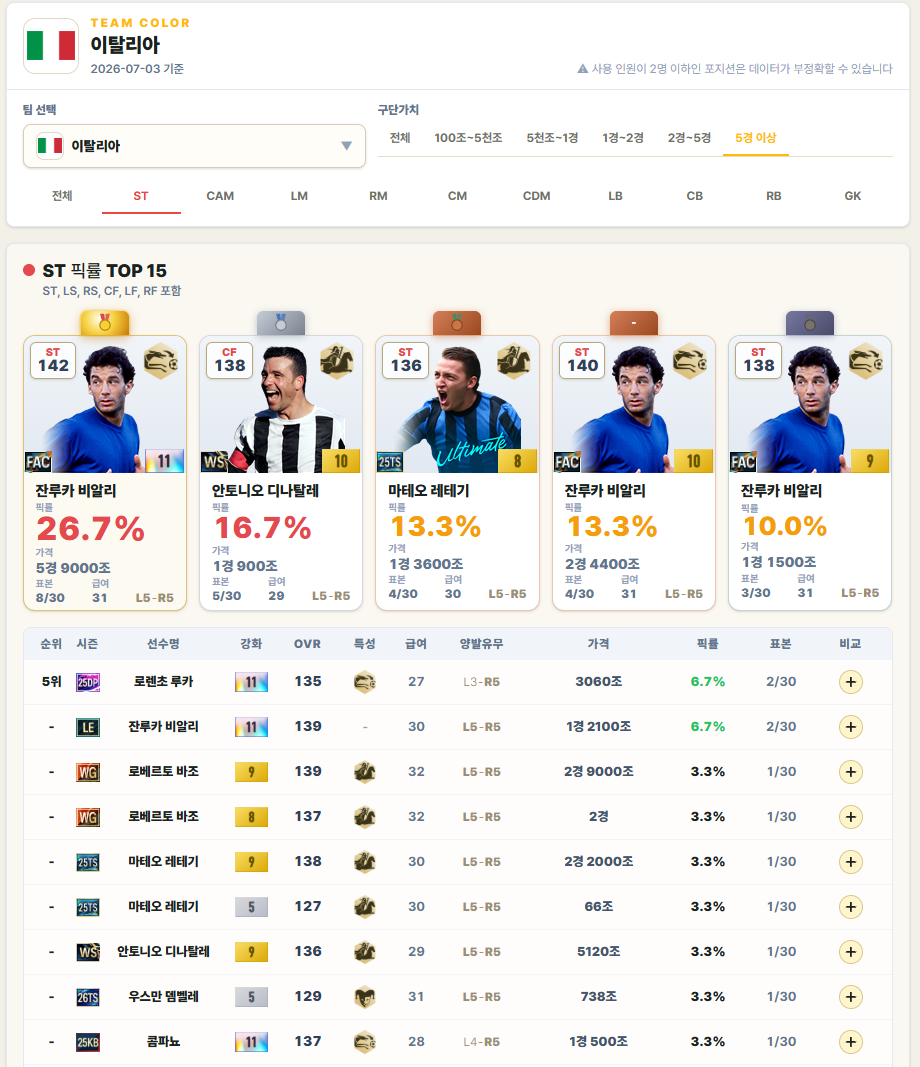Image resolution: width=920 pixels, height=1067 pixels.
Task: Click the trait emblem on 마테오 레테기 card
Action: coord(513,361)
